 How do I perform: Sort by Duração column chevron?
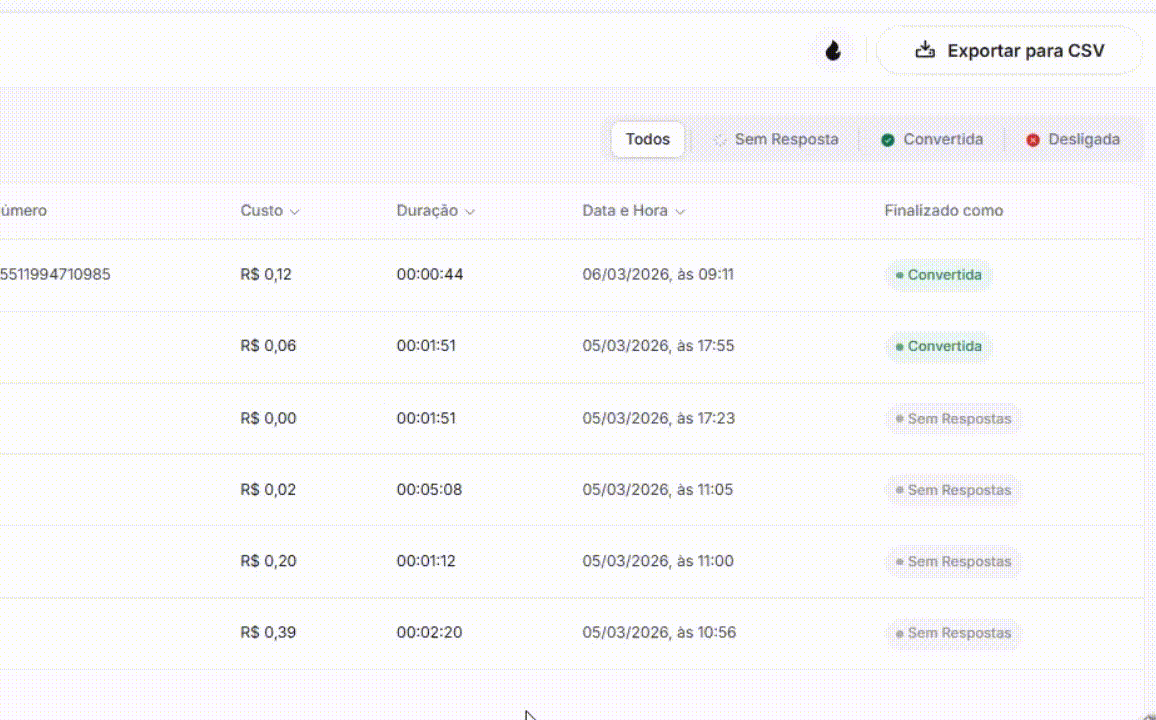(470, 212)
